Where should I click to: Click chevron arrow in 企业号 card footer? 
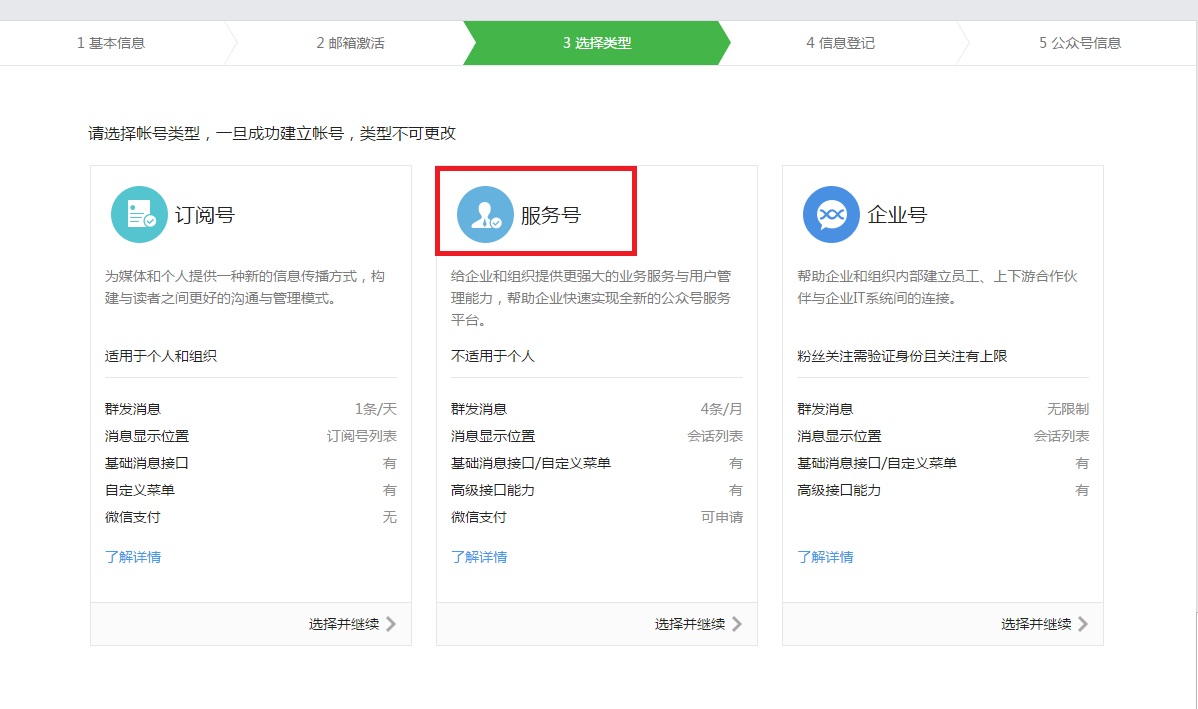point(1083,624)
